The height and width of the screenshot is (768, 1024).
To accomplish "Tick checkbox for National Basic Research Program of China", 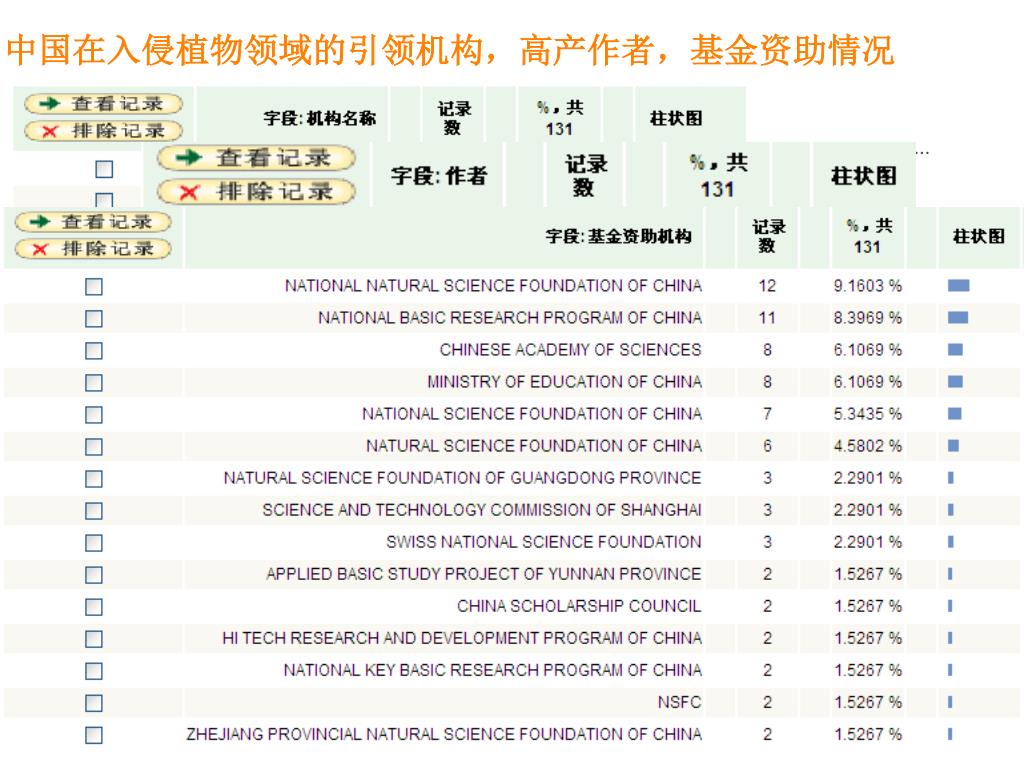I will point(94,318).
